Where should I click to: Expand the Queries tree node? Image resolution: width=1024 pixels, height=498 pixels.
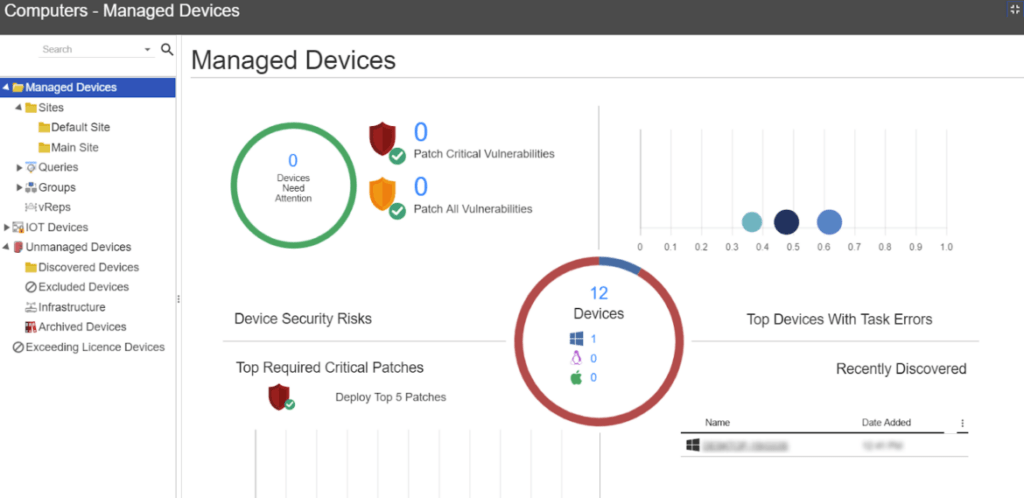pos(19,168)
